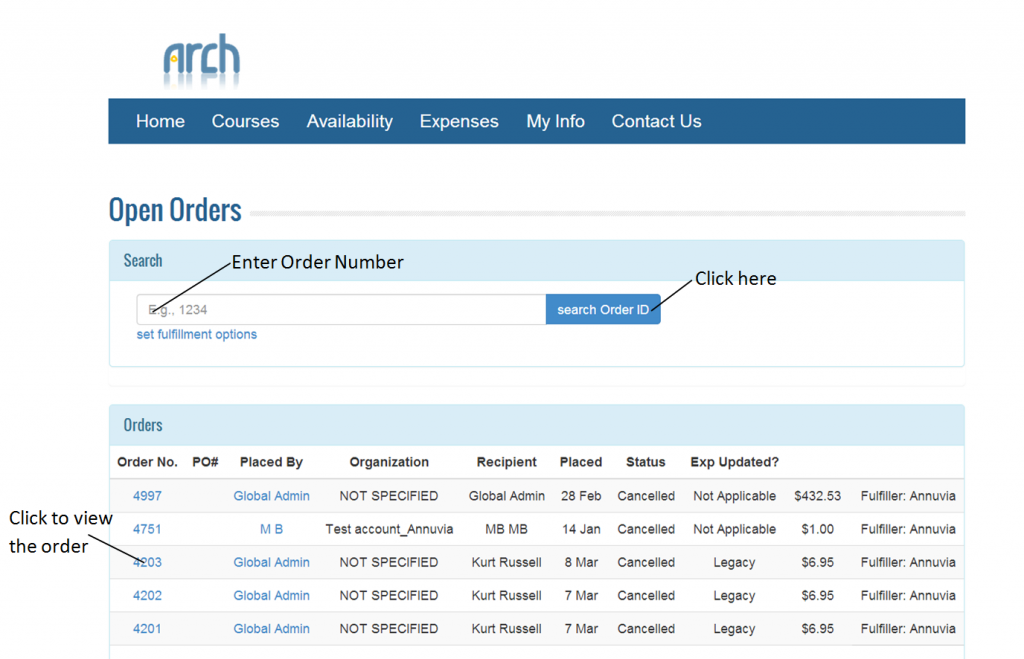Viewport: 1024px width, 659px height.
Task: Click Global Admin link in order 4202 row
Action: click(272, 596)
